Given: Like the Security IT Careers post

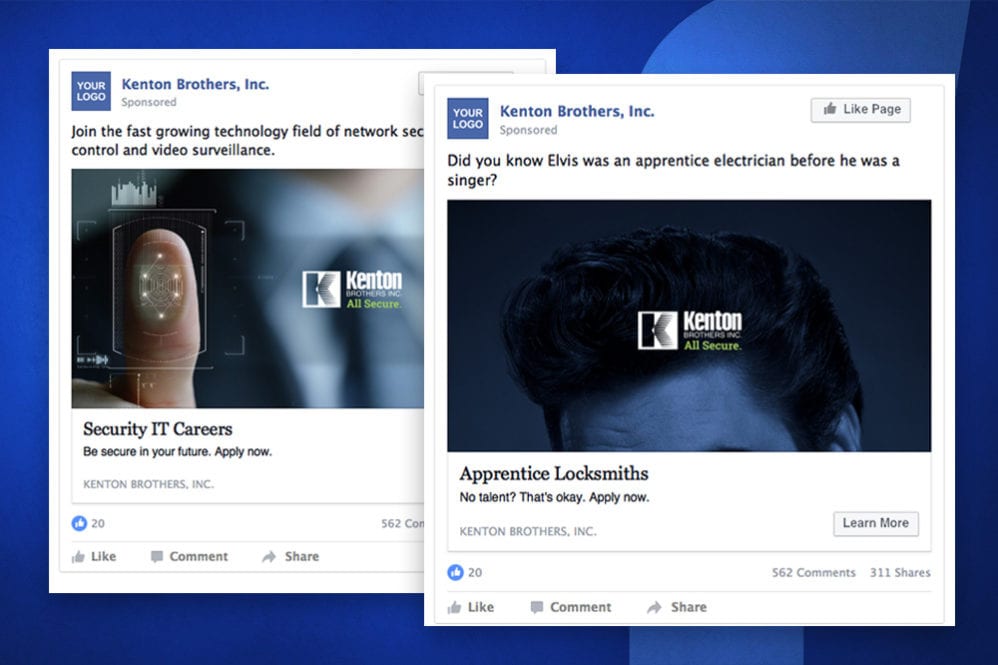Looking at the screenshot, I should (x=94, y=557).
